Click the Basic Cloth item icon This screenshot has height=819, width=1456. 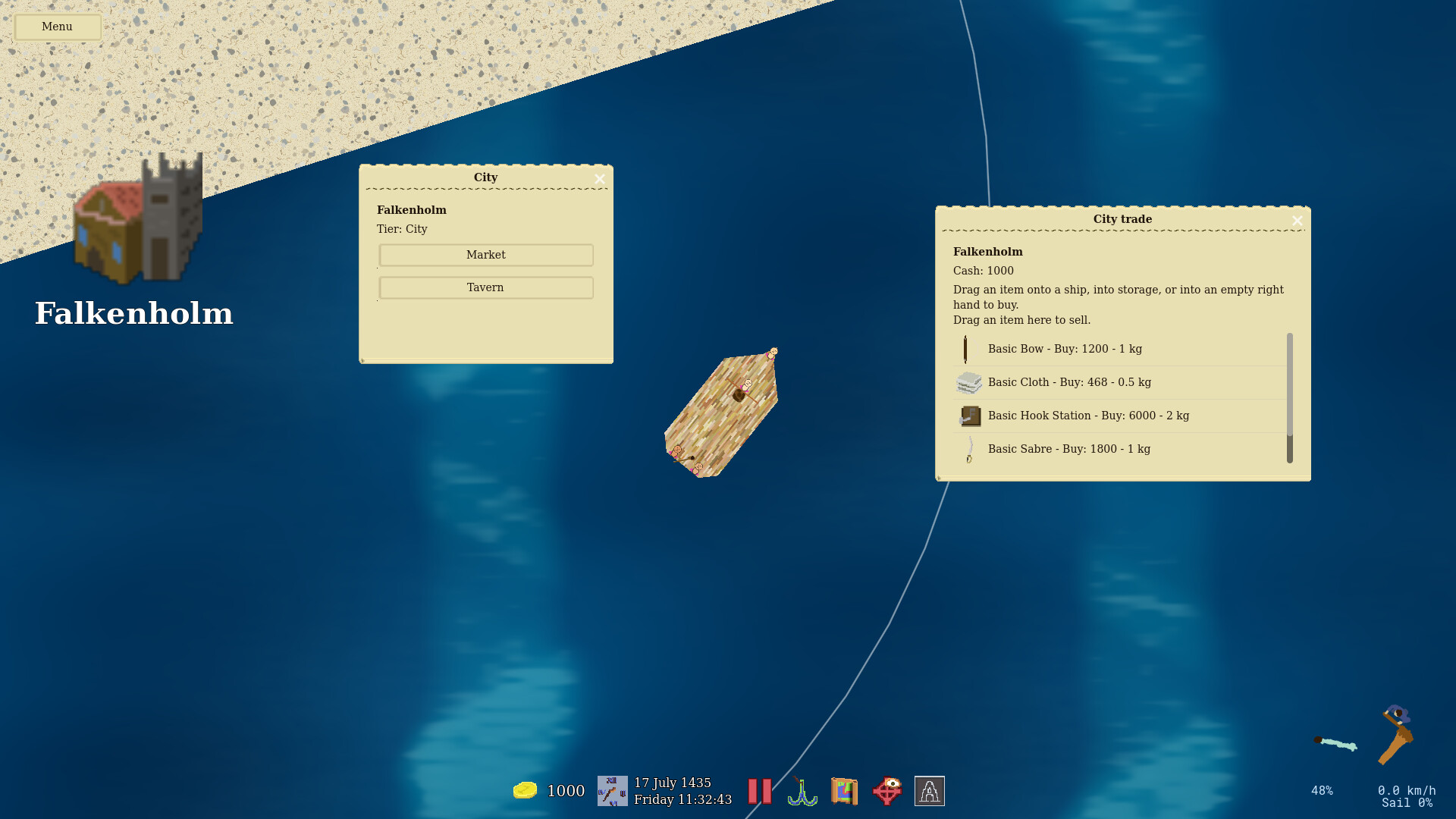tap(968, 382)
